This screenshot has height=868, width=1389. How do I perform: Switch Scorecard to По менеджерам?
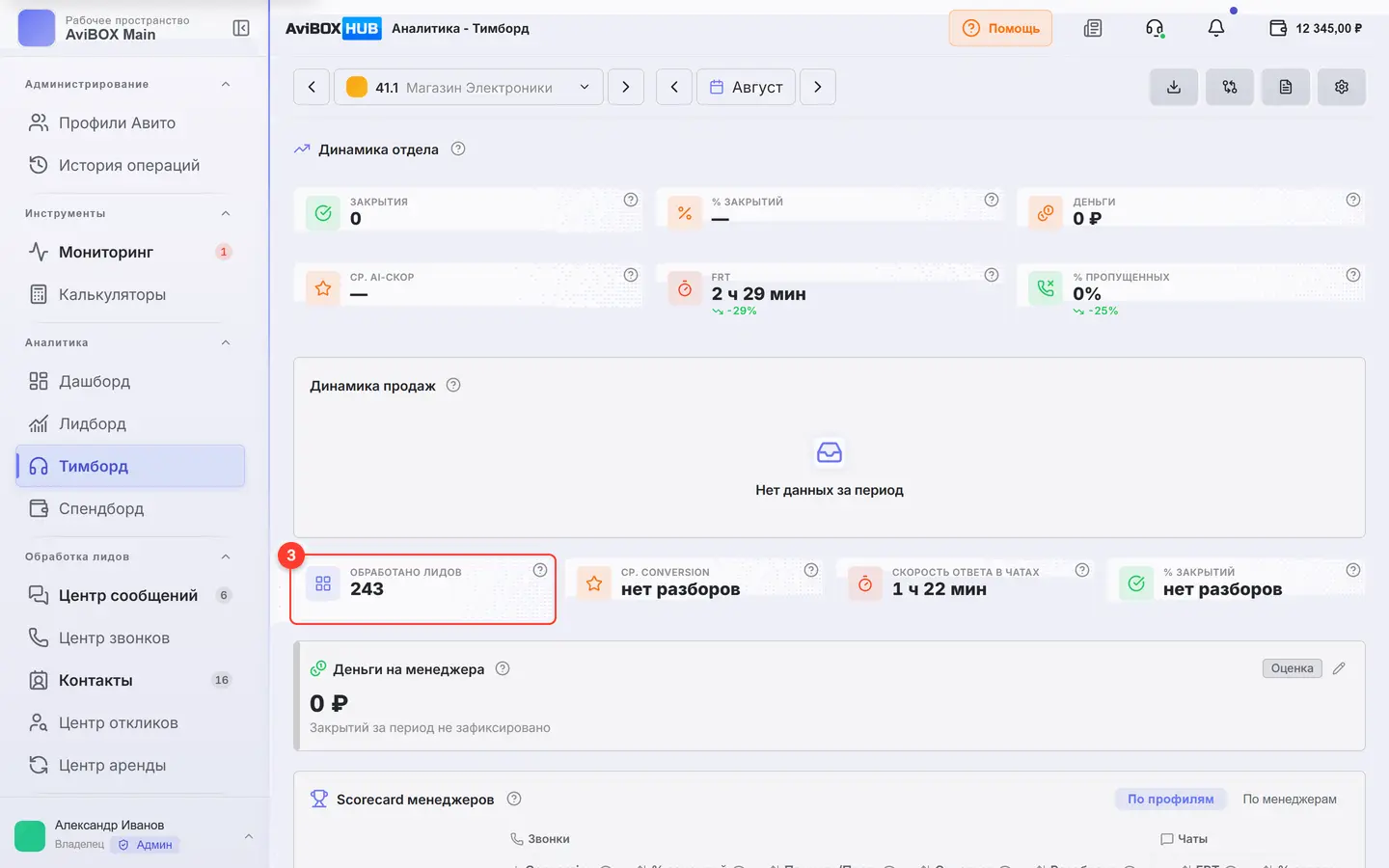tap(1290, 799)
